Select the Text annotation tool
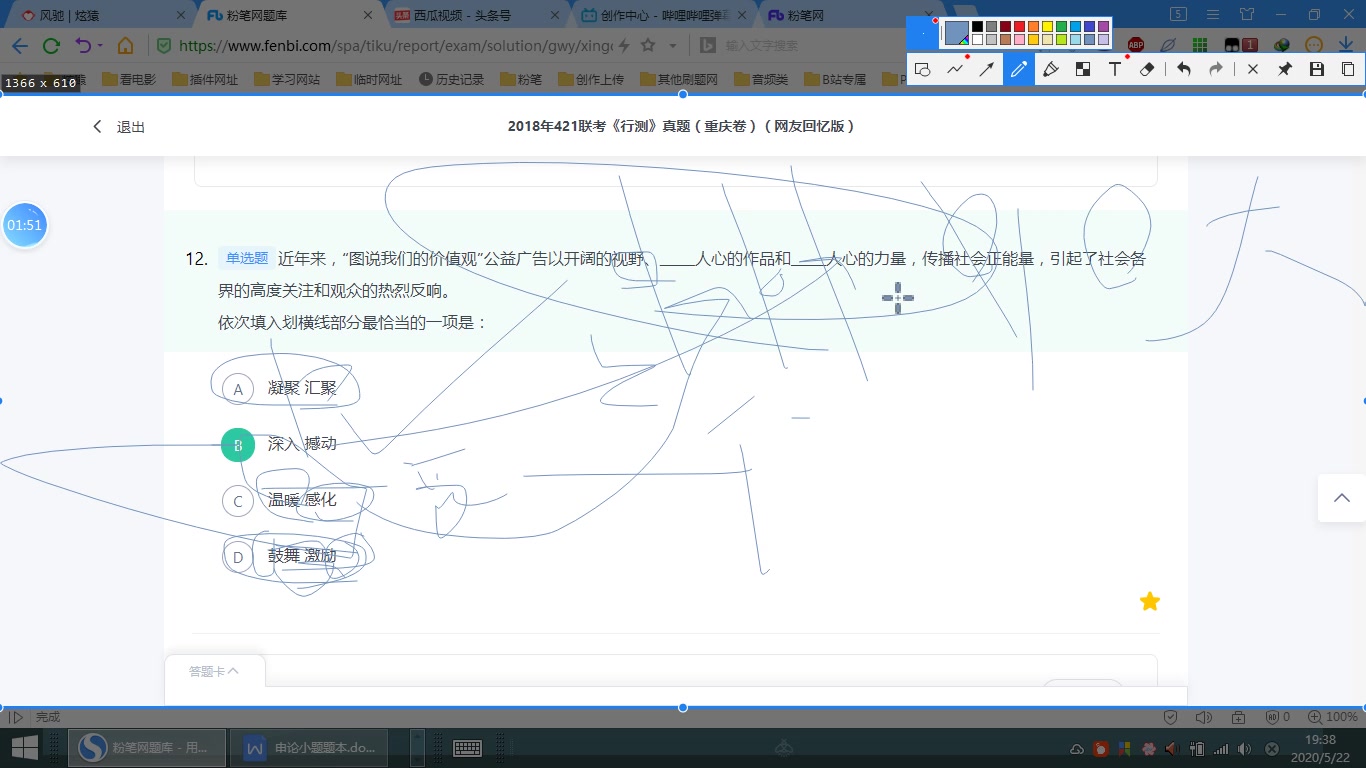 [1115, 69]
